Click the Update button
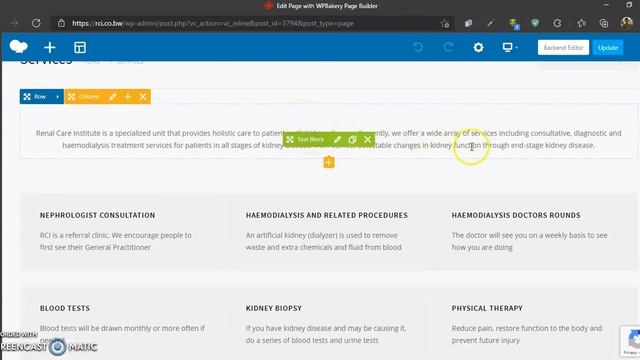The height and width of the screenshot is (360, 640). [608, 47]
